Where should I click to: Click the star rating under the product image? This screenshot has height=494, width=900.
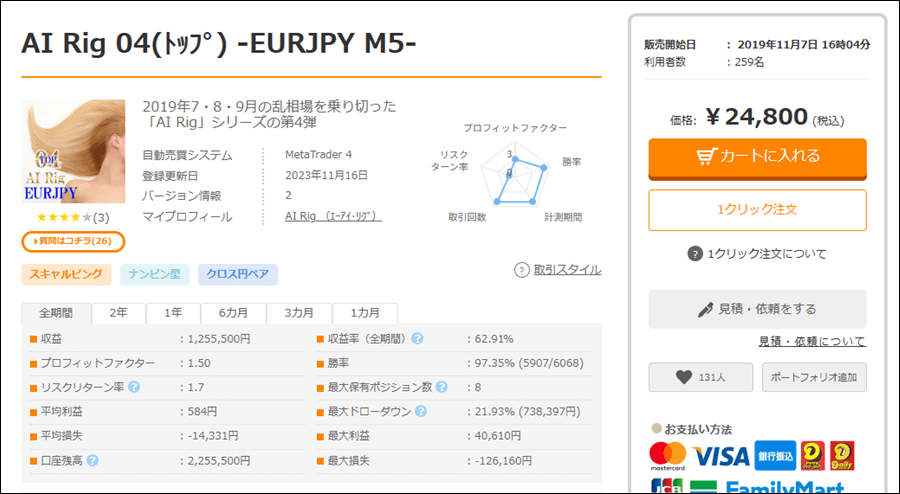[x=64, y=217]
